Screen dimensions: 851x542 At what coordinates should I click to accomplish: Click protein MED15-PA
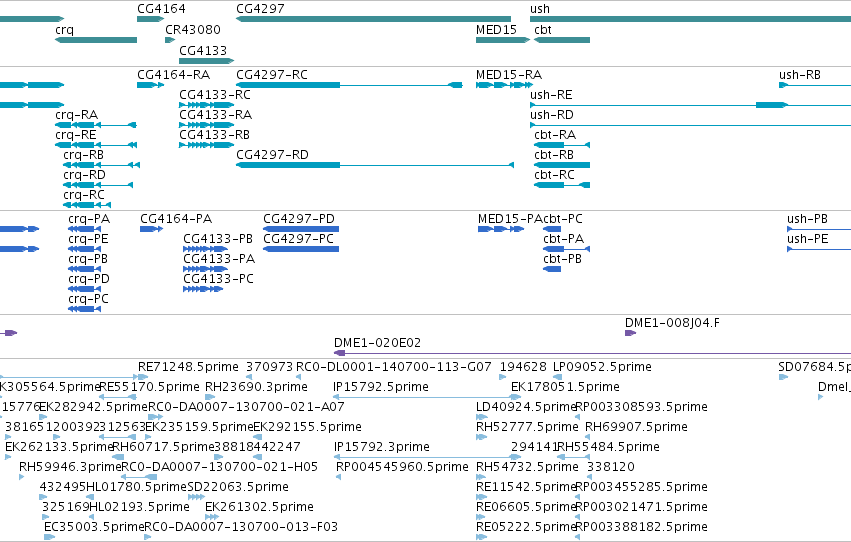click(x=501, y=229)
